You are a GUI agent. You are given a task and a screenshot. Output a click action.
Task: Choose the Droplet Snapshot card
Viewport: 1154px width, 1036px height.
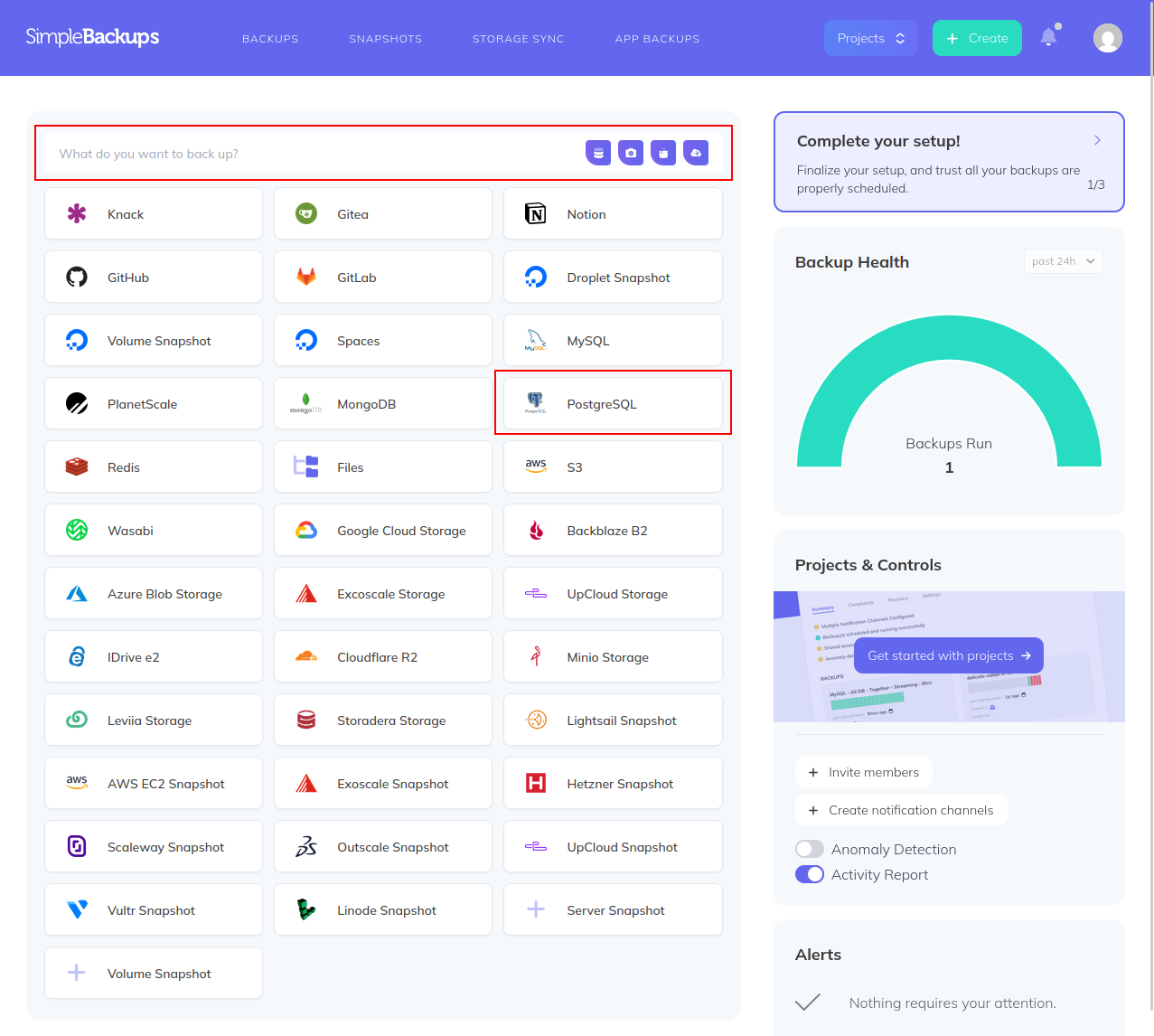click(613, 278)
